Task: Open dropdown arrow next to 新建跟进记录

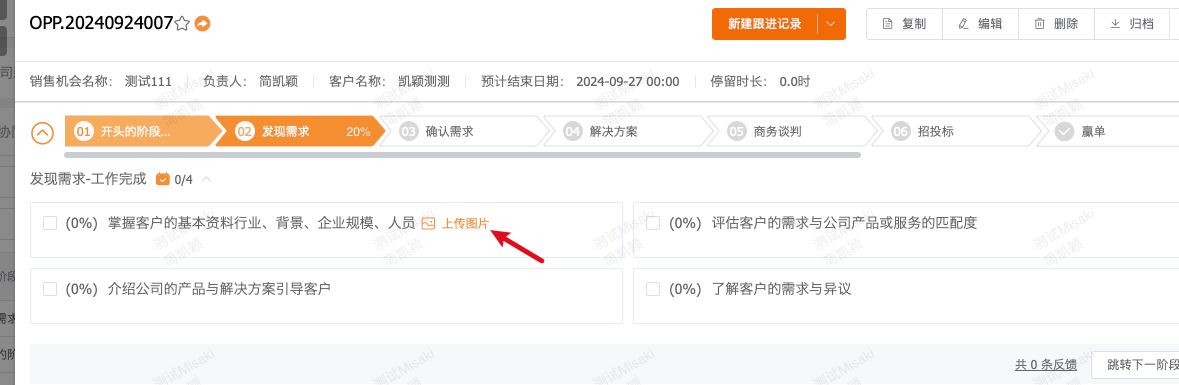Action: [831, 24]
